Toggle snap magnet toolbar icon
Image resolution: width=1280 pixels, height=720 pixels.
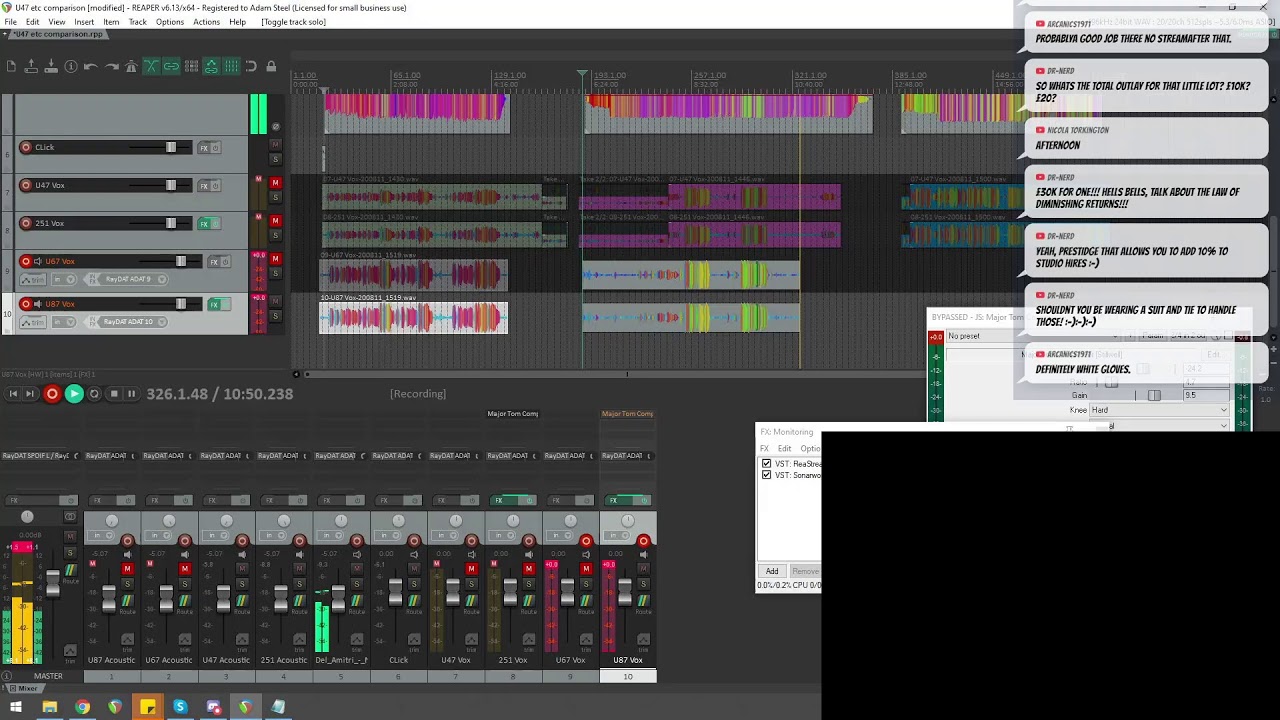pyautogui.click(x=251, y=67)
